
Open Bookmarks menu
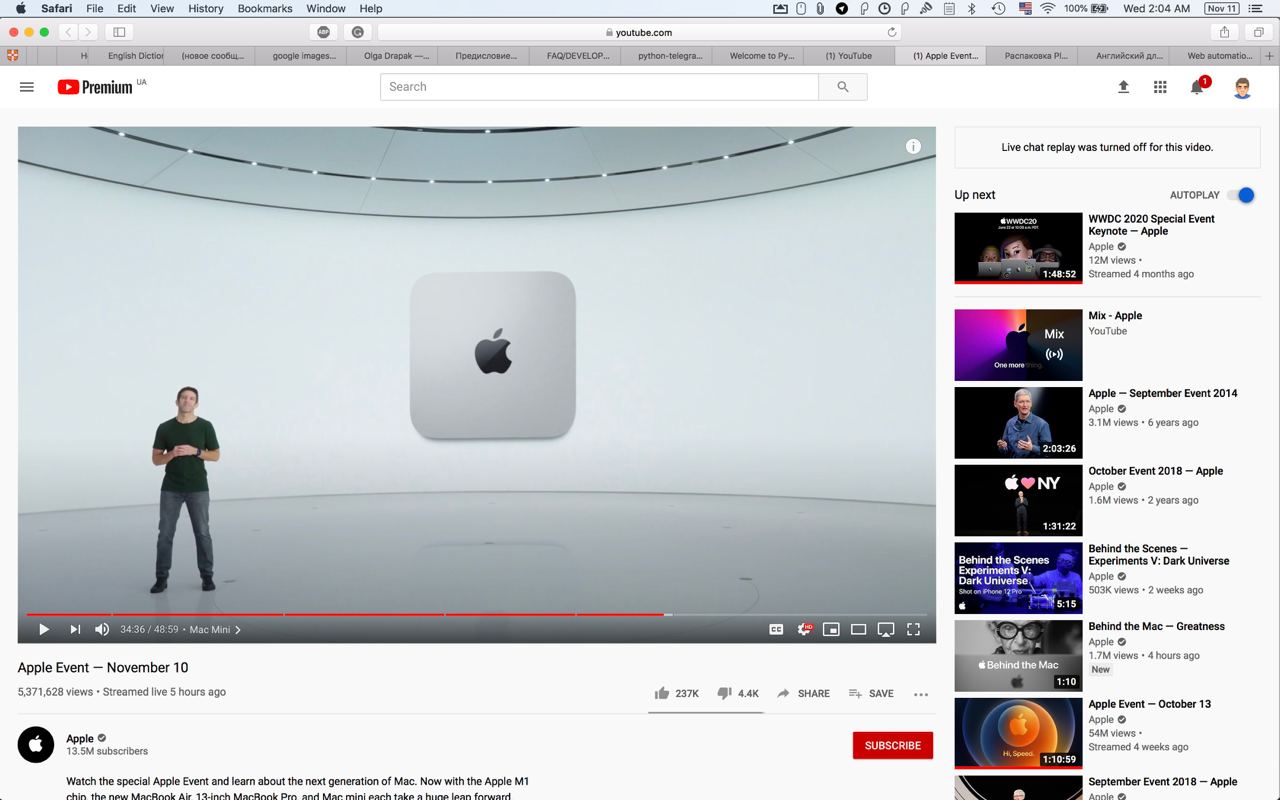[x=265, y=8]
